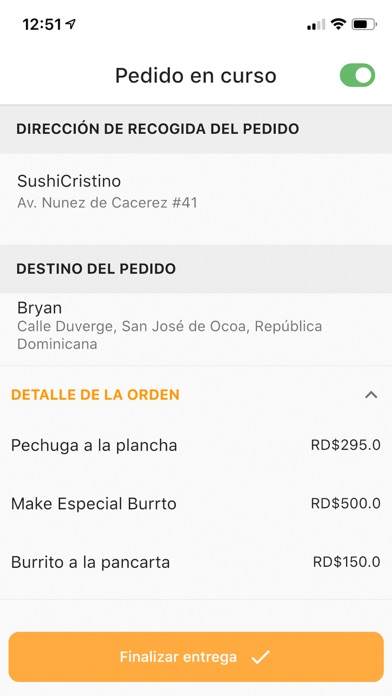This screenshot has width=392, height=696.
Task: Select the Make Especial Burrto item
Action: coord(196,504)
